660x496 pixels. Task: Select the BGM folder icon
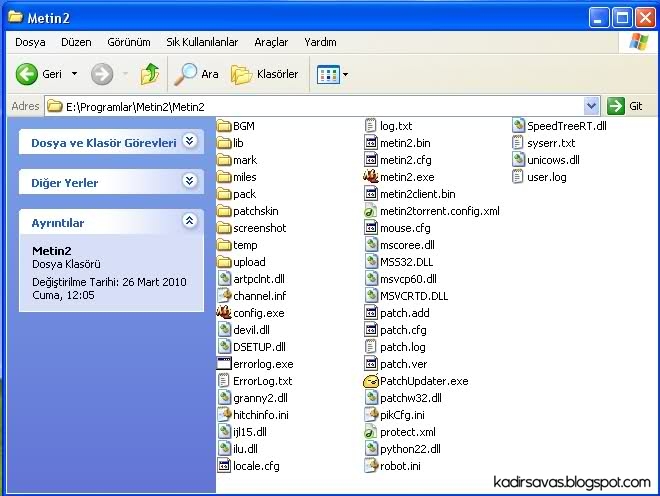click(224, 126)
